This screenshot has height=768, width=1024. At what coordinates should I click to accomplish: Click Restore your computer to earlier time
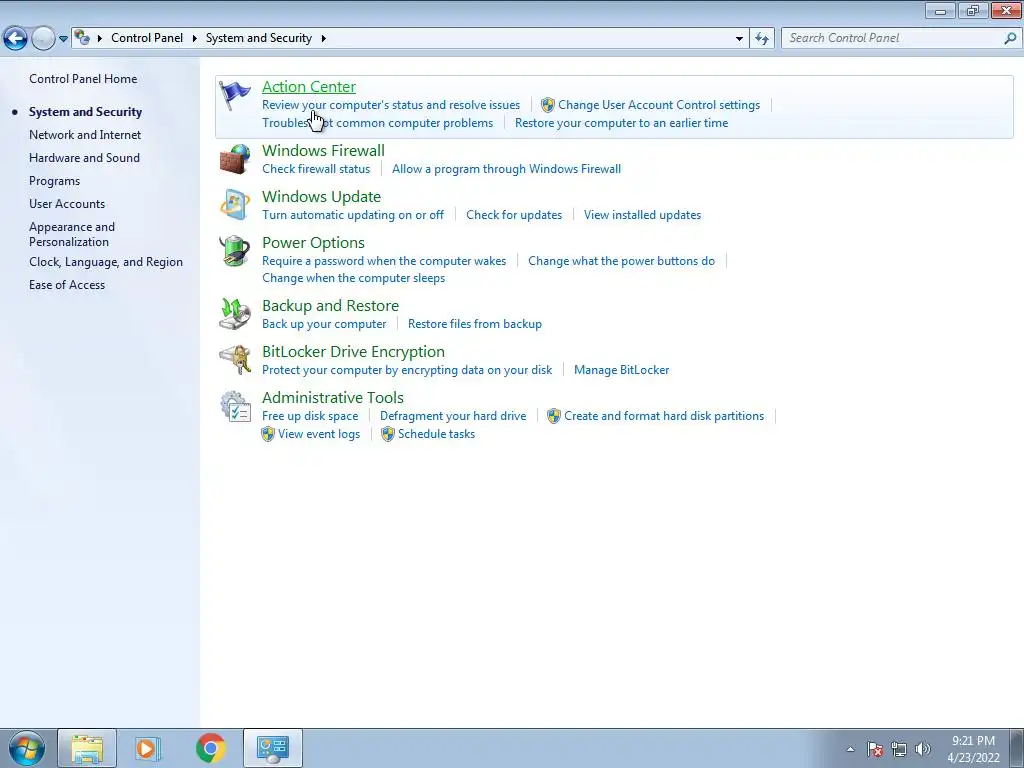tap(621, 123)
